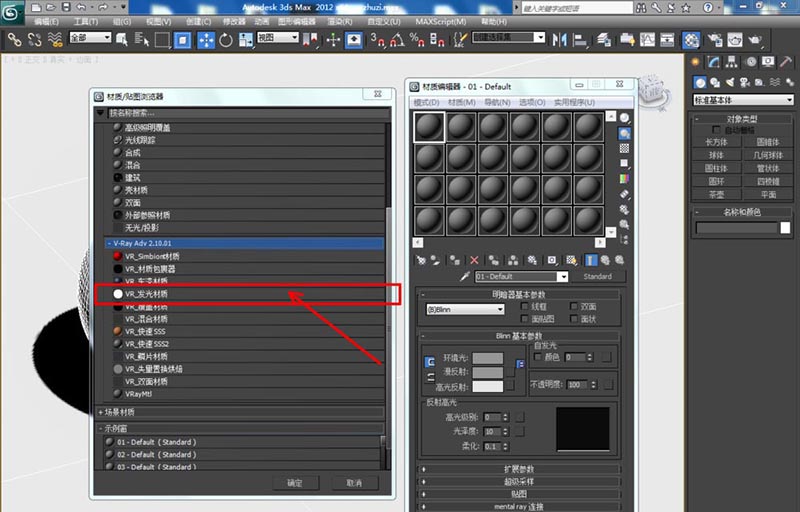Activate the Select and Rotate tool
800x512 pixels.
coord(226,40)
